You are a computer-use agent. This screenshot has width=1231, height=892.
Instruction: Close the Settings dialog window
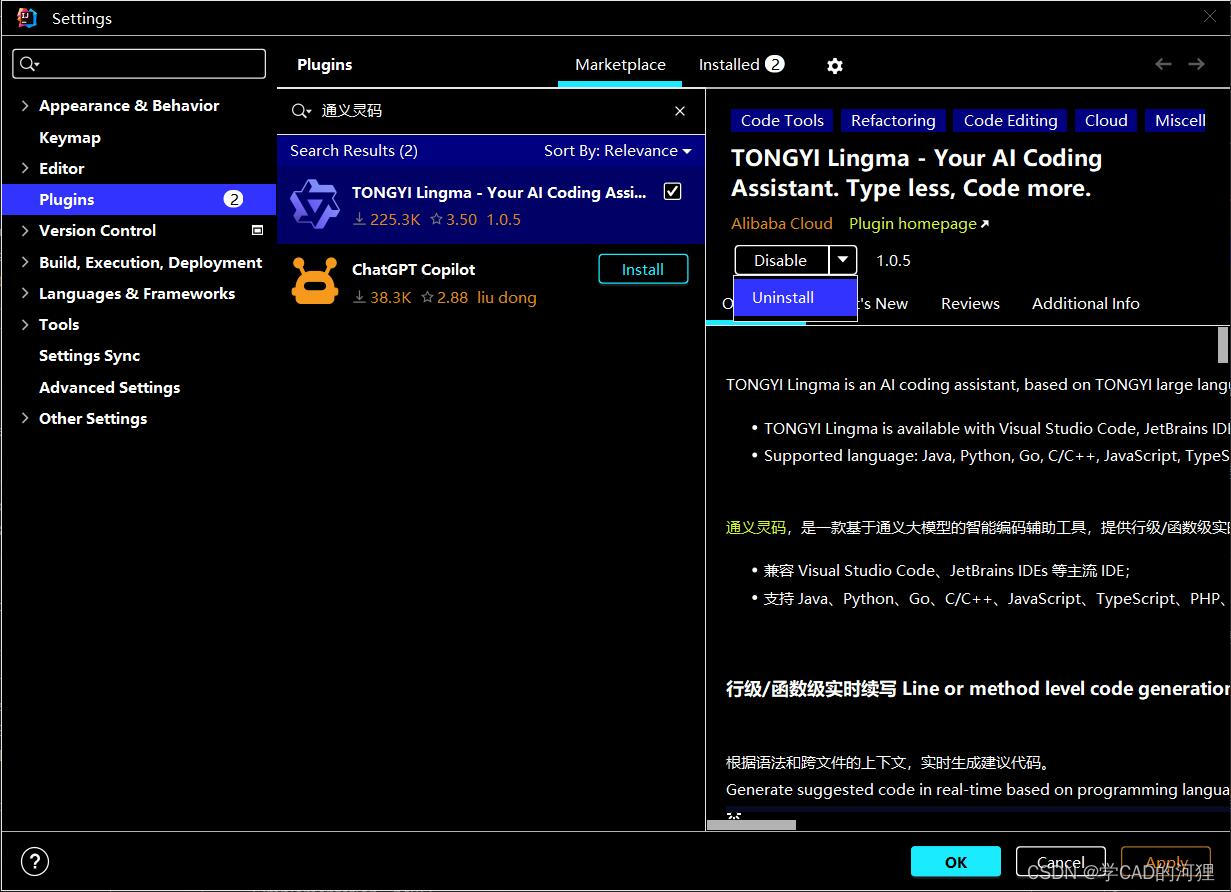pos(1209,17)
